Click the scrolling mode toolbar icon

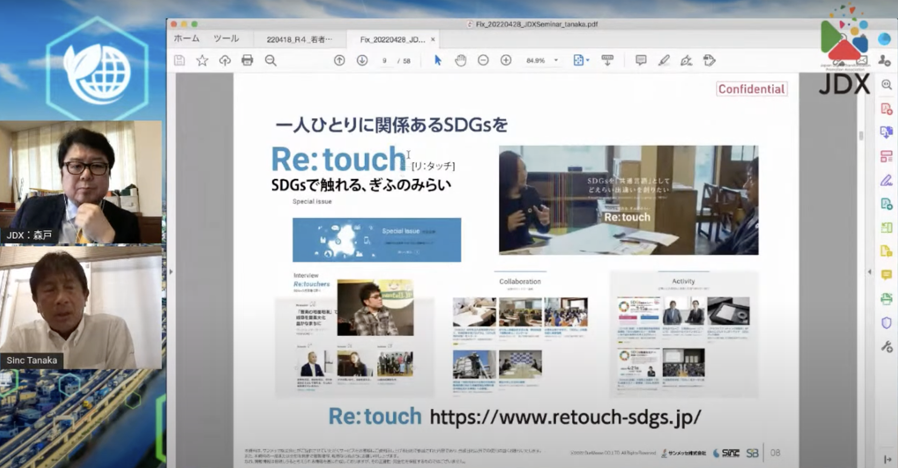pyautogui.click(x=608, y=60)
